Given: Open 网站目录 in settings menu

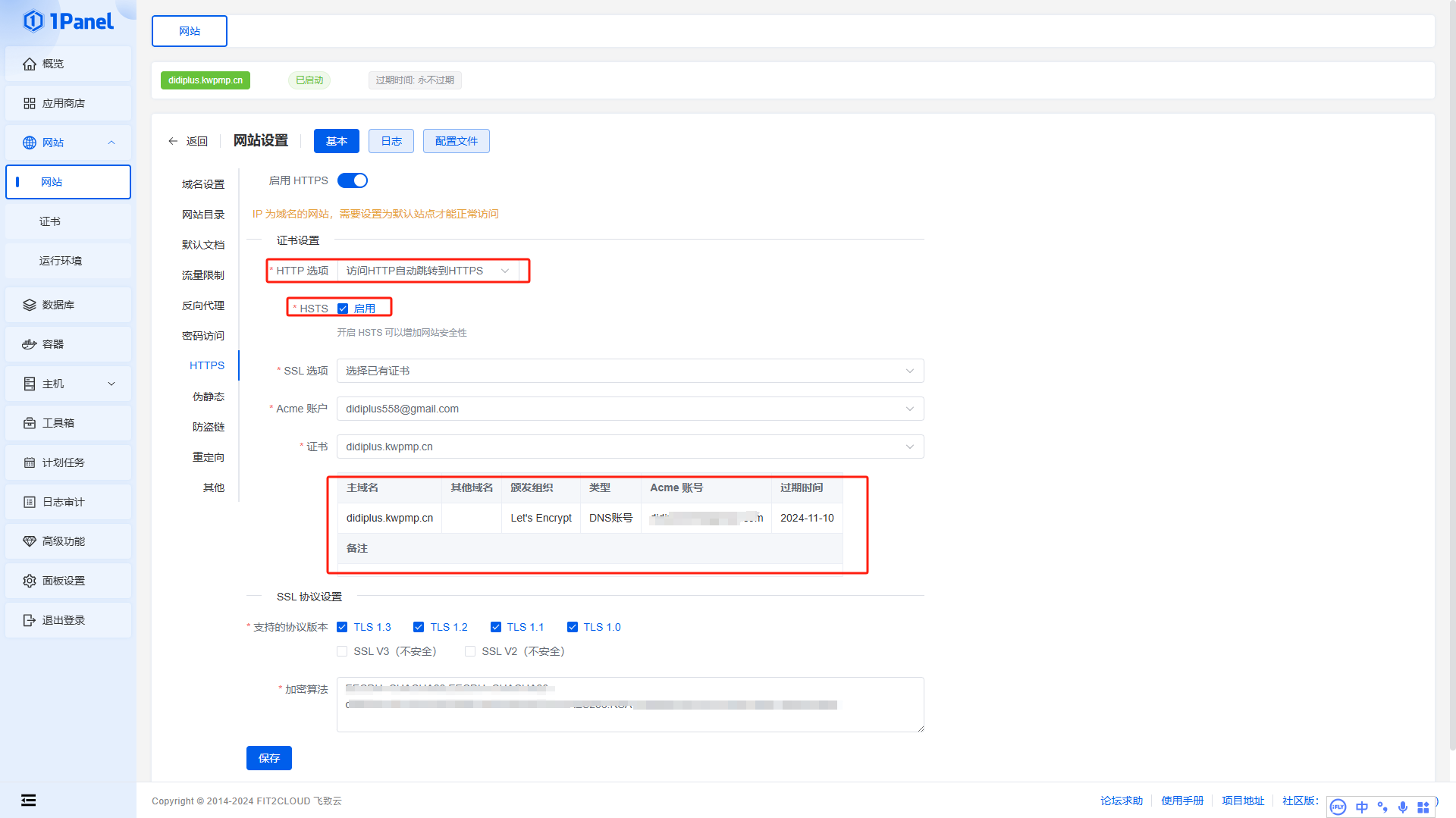Looking at the screenshot, I should [x=203, y=215].
